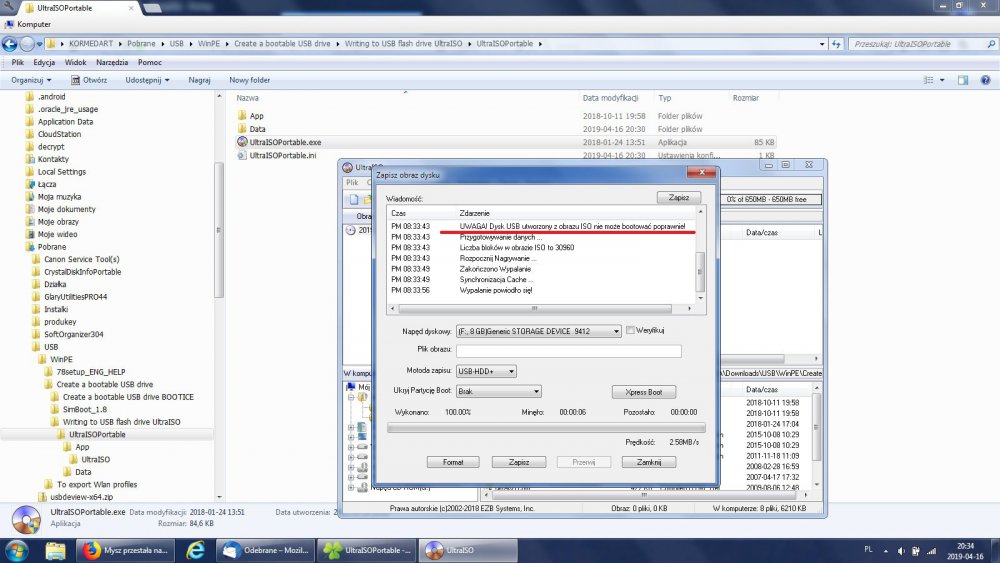Open the Organizuj toolbar menu

point(31,80)
